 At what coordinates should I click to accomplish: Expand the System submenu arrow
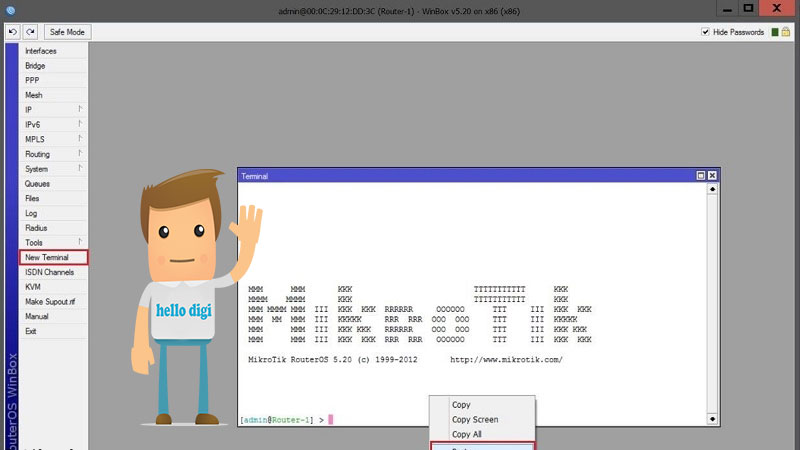click(80, 168)
